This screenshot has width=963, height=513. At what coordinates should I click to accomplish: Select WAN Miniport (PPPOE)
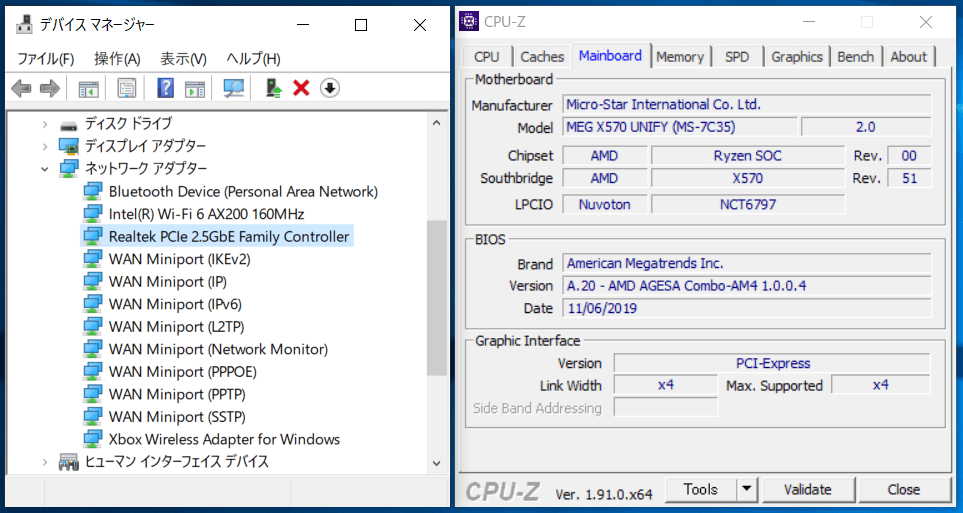point(182,372)
